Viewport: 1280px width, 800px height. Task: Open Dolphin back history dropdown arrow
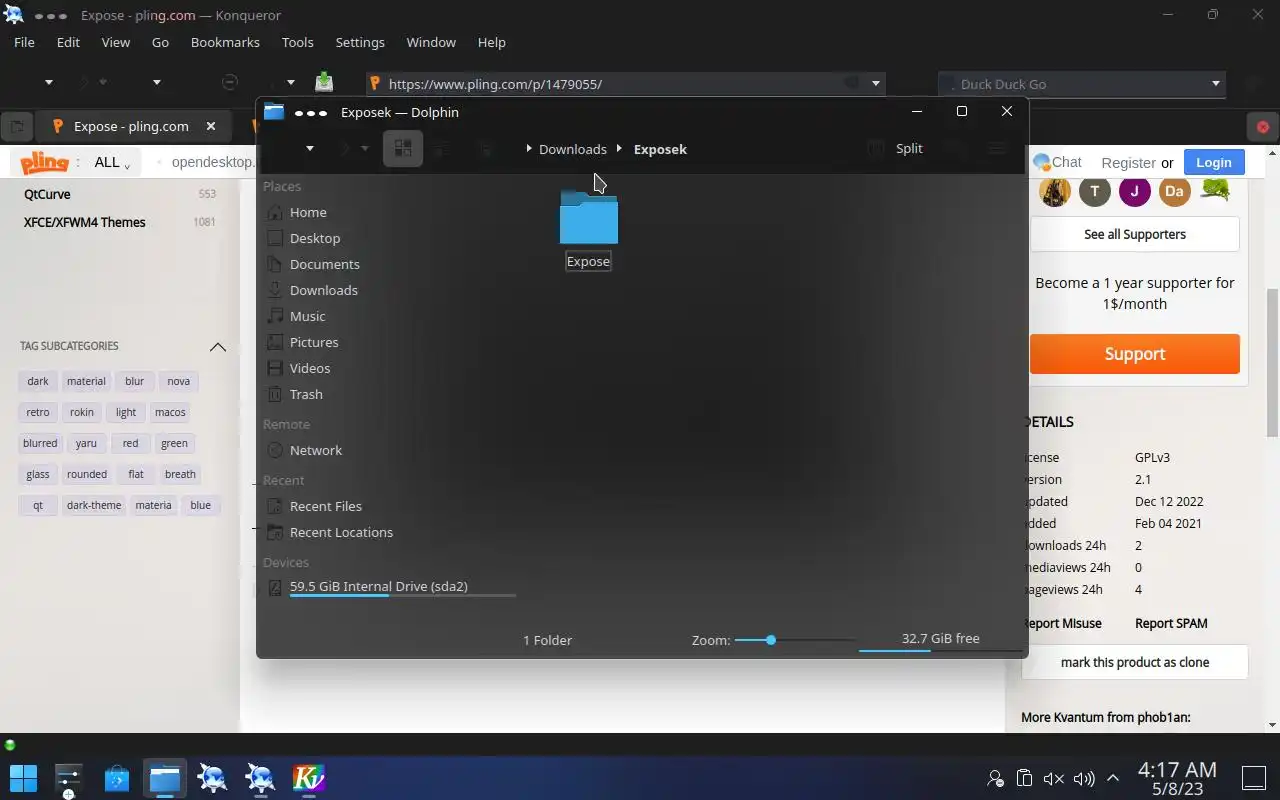tap(310, 148)
